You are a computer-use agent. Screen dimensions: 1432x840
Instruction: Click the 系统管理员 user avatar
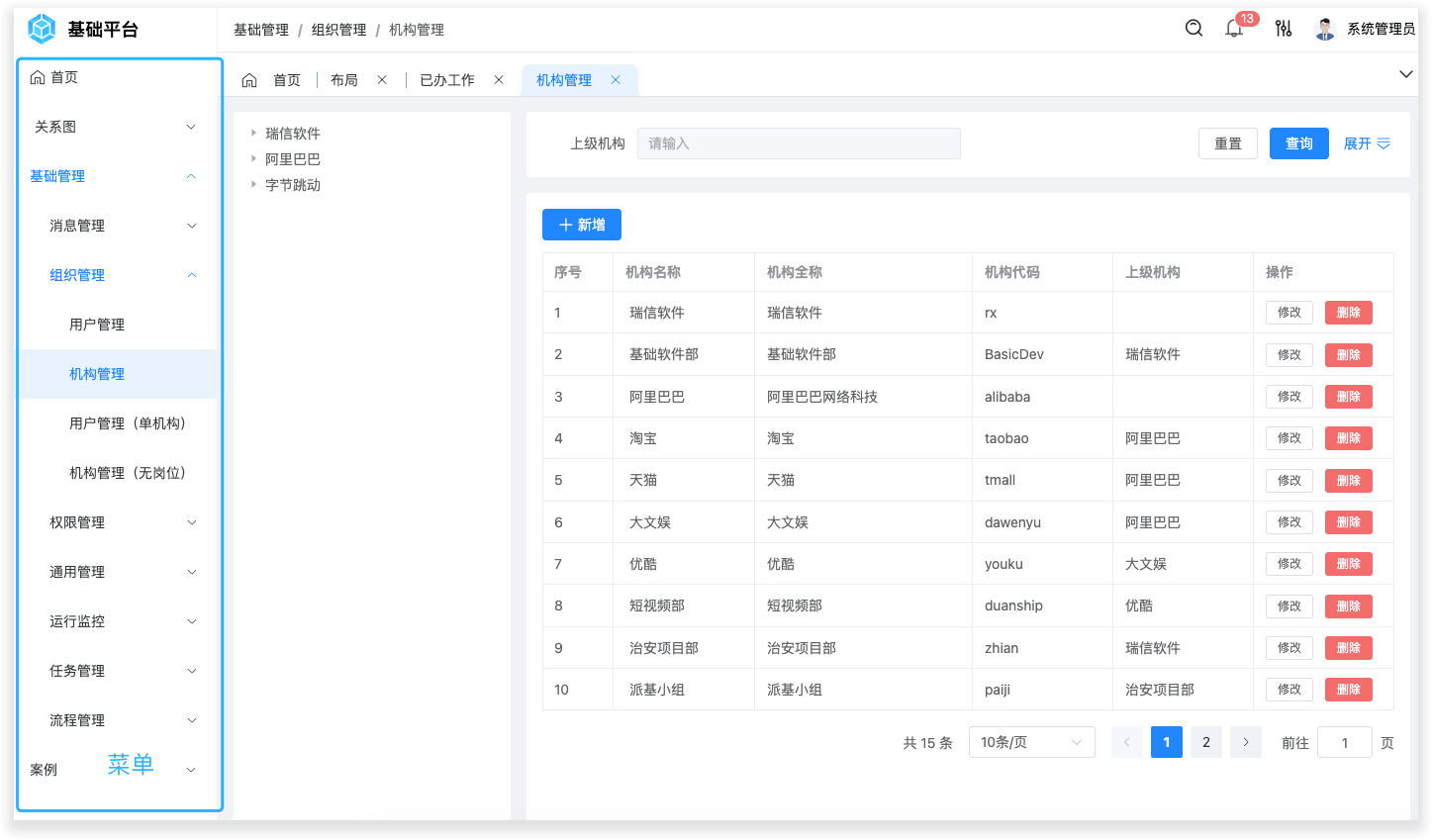pyautogui.click(x=1325, y=29)
